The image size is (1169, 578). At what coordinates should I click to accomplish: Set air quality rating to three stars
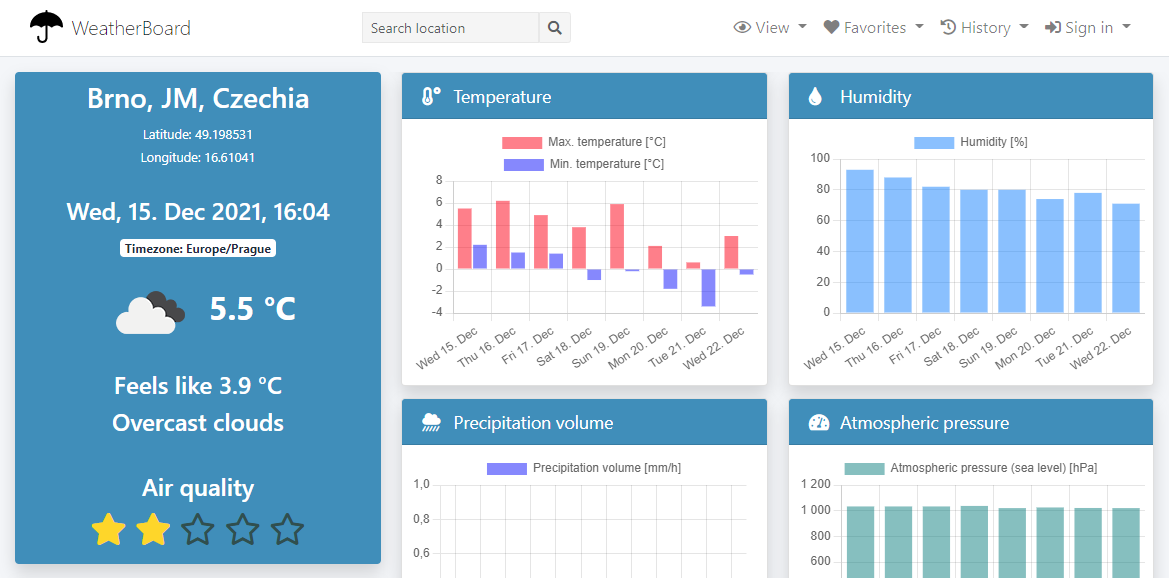pos(197,530)
